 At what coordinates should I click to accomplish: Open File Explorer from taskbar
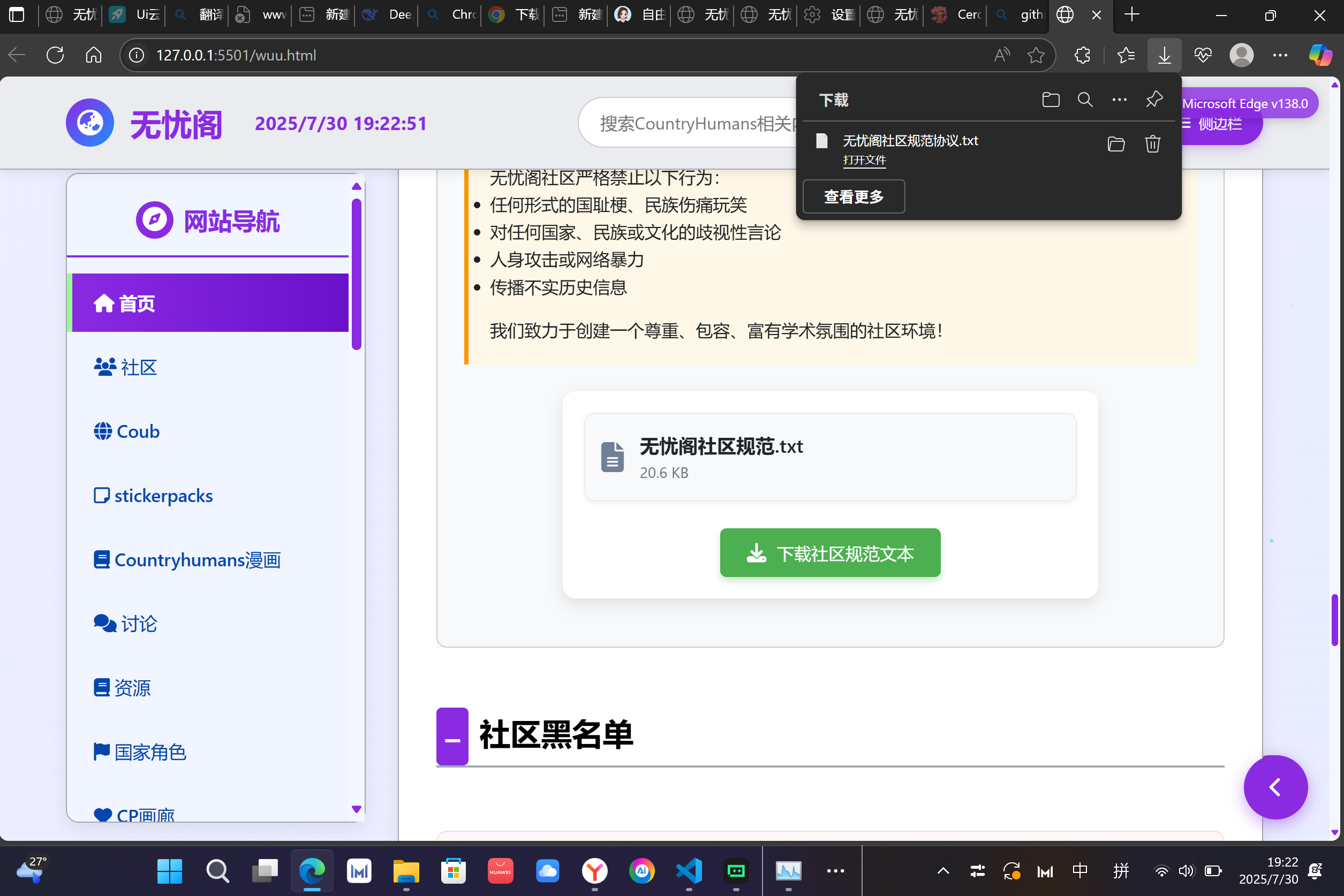tap(406, 871)
